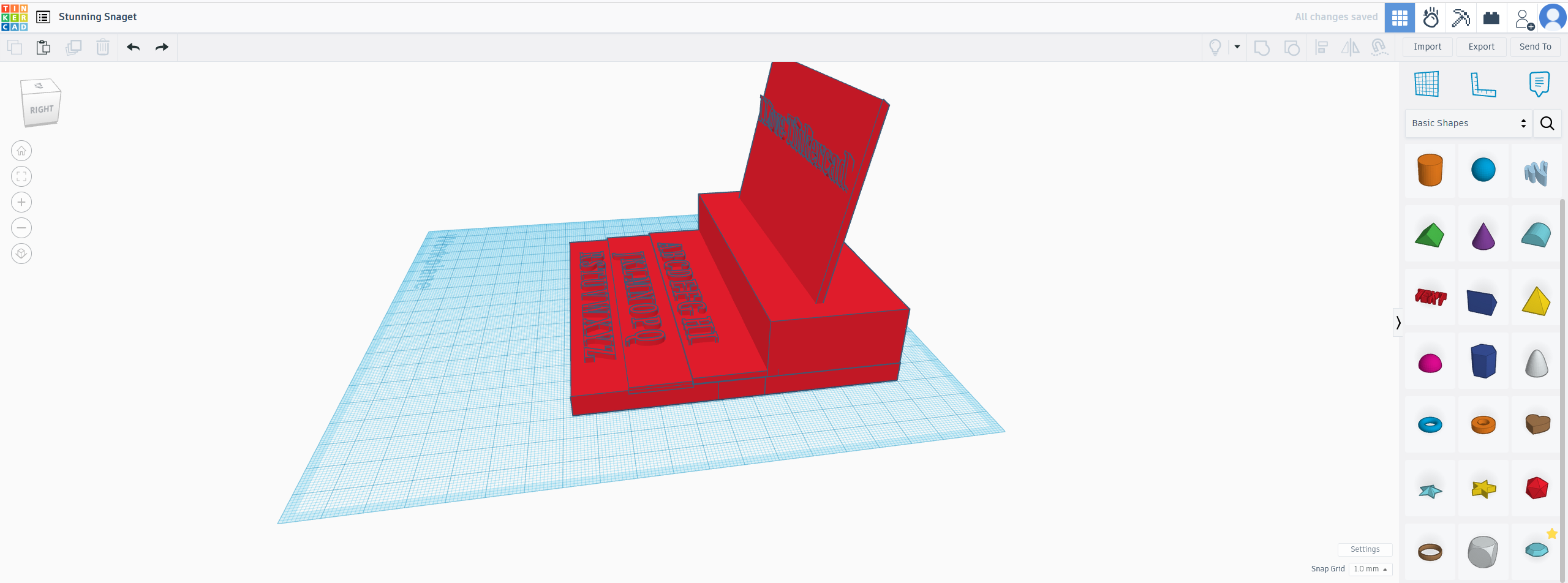Screen dimensions: 1568x583
Task: Pick the red Text shape
Action: 1430,299
